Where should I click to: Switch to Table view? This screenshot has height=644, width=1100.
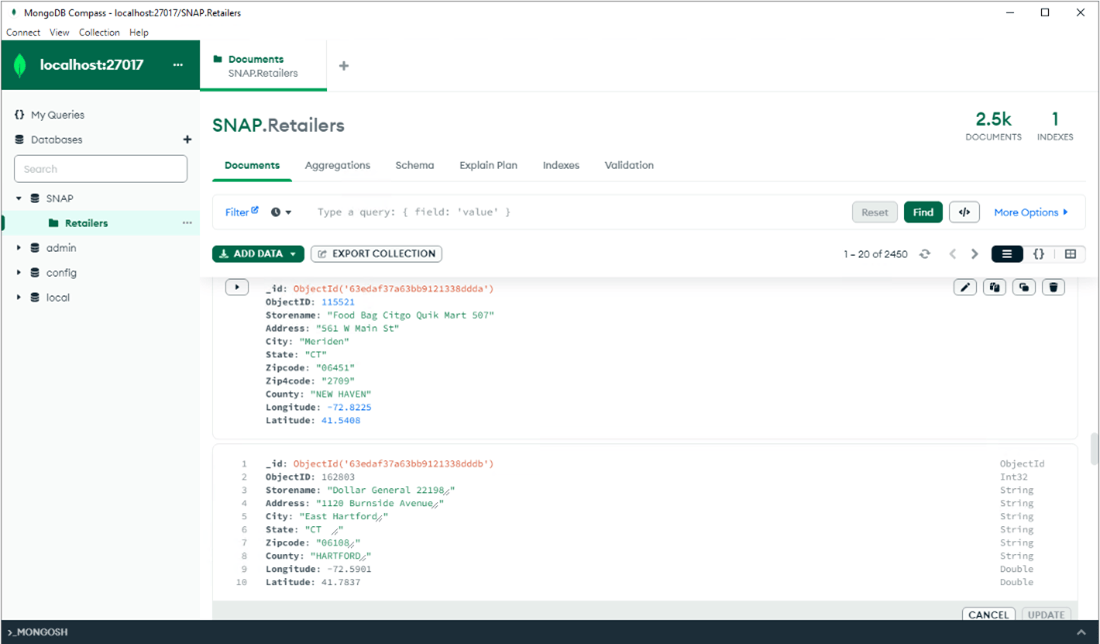(x=1070, y=254)
